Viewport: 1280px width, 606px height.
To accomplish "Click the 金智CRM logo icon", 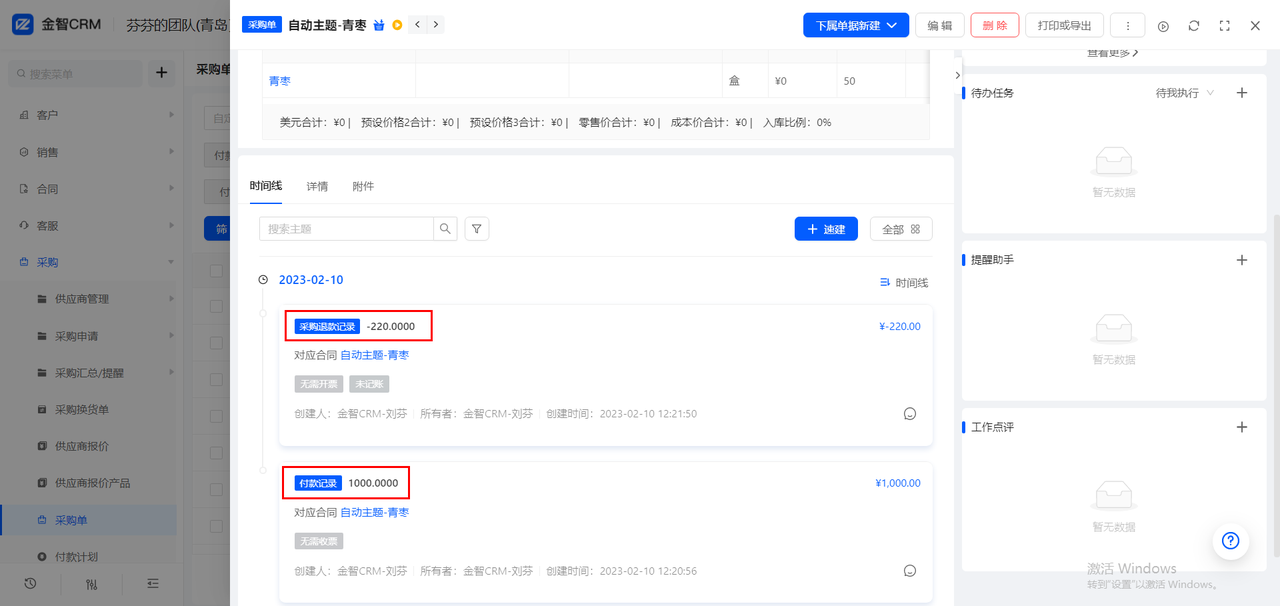I will coord(23,25).
